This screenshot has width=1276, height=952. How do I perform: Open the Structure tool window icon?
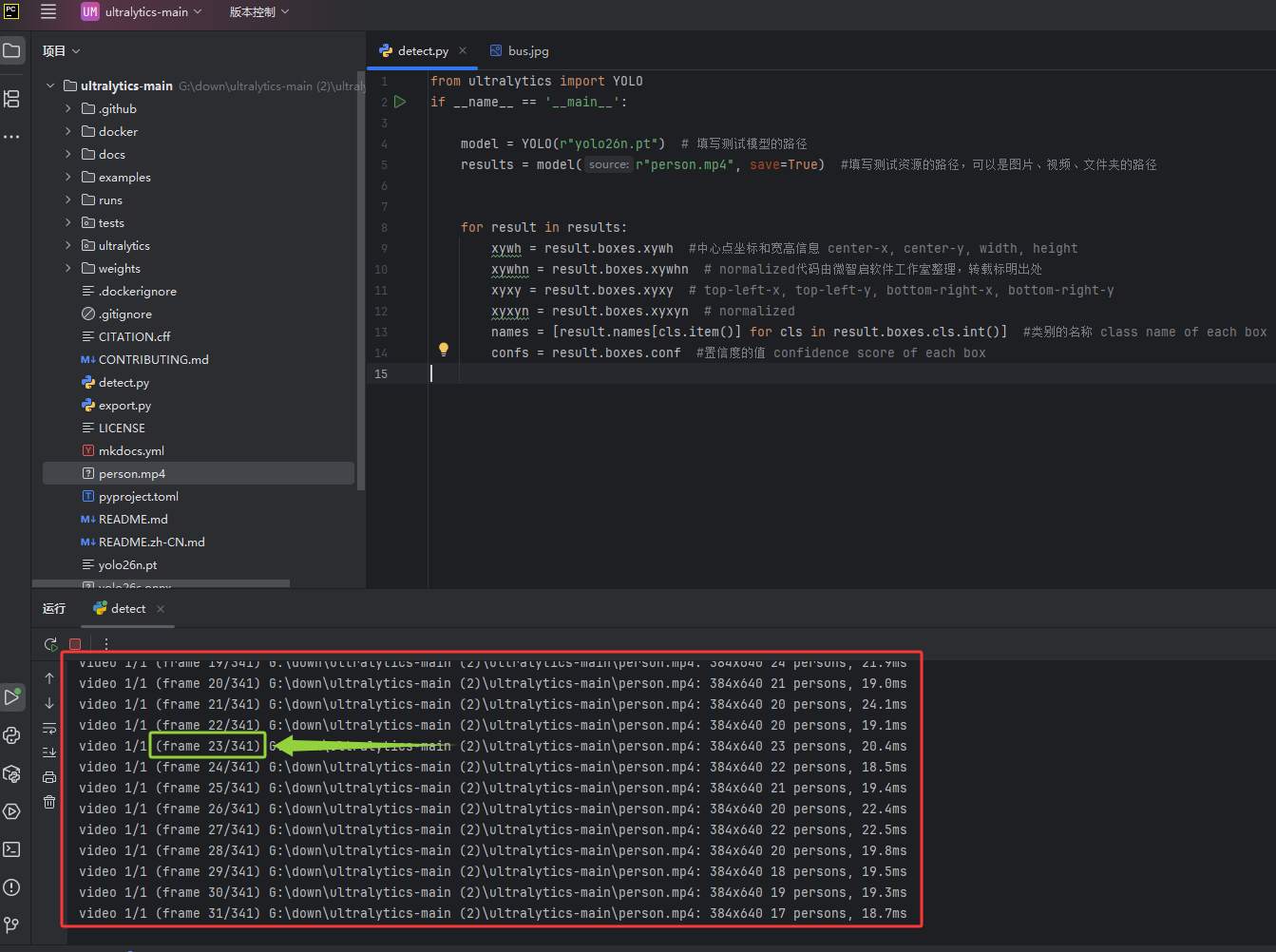11,99
